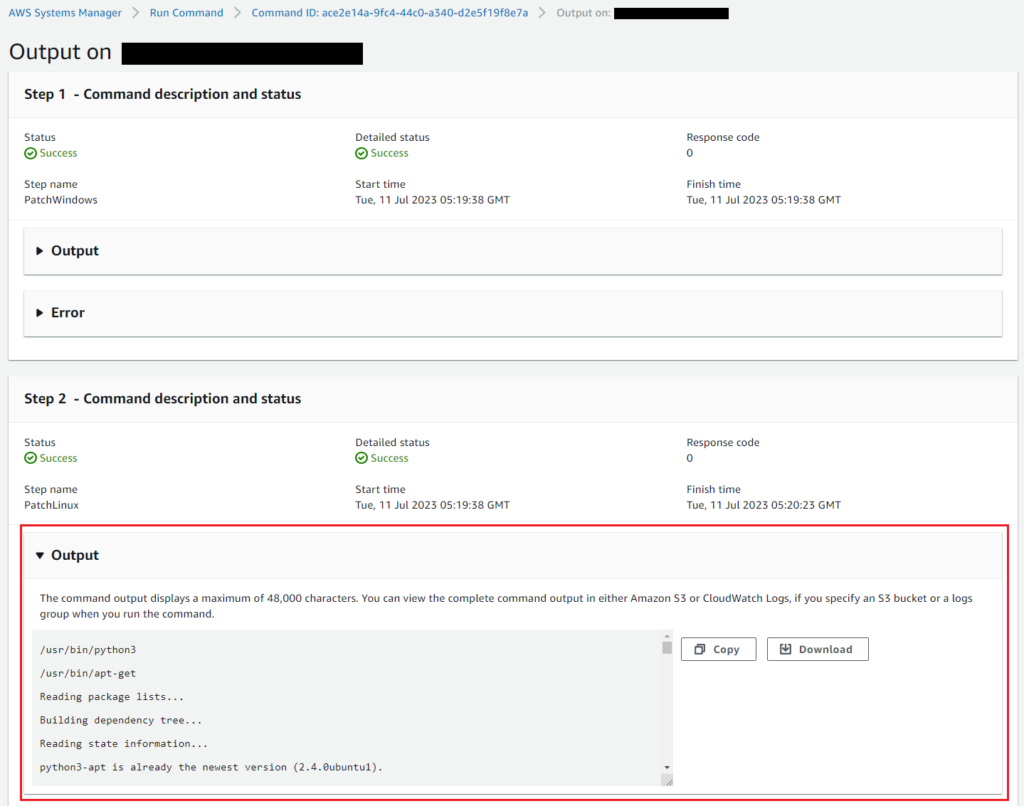Click the PatchLinux step name
This screenshot has height=806, width=1024.
tap(52, 505)
